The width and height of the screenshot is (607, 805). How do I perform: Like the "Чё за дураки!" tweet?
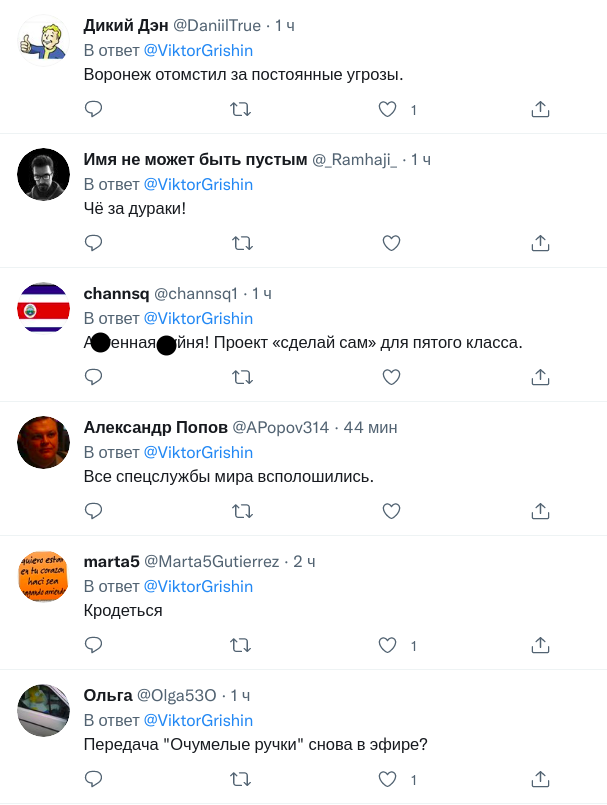(392, 243)
